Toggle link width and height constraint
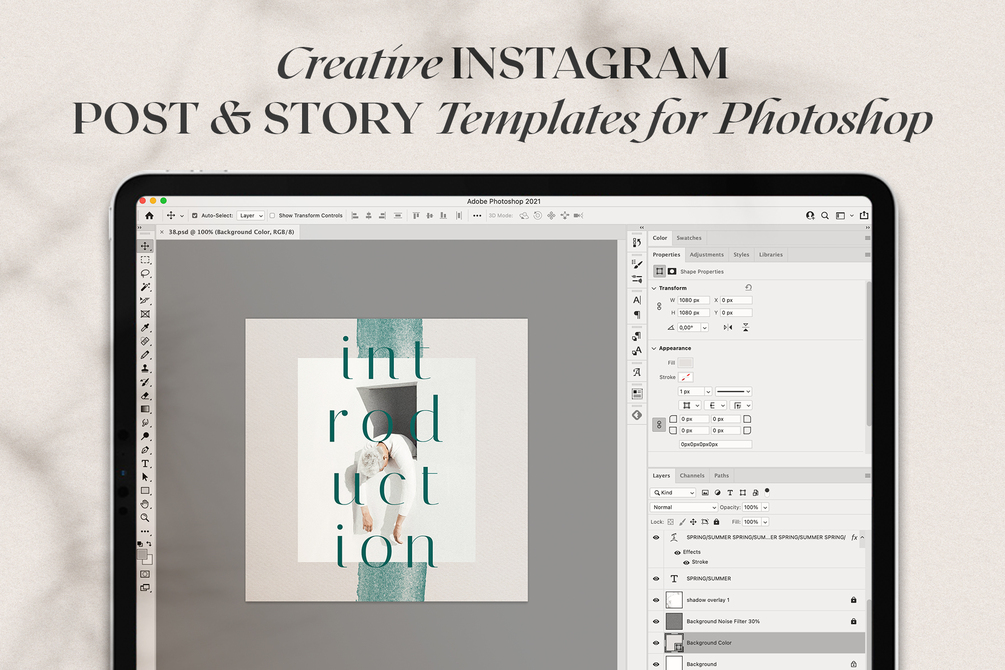The height and width of the screenshot is (670, 1005). tap(659, 306)
